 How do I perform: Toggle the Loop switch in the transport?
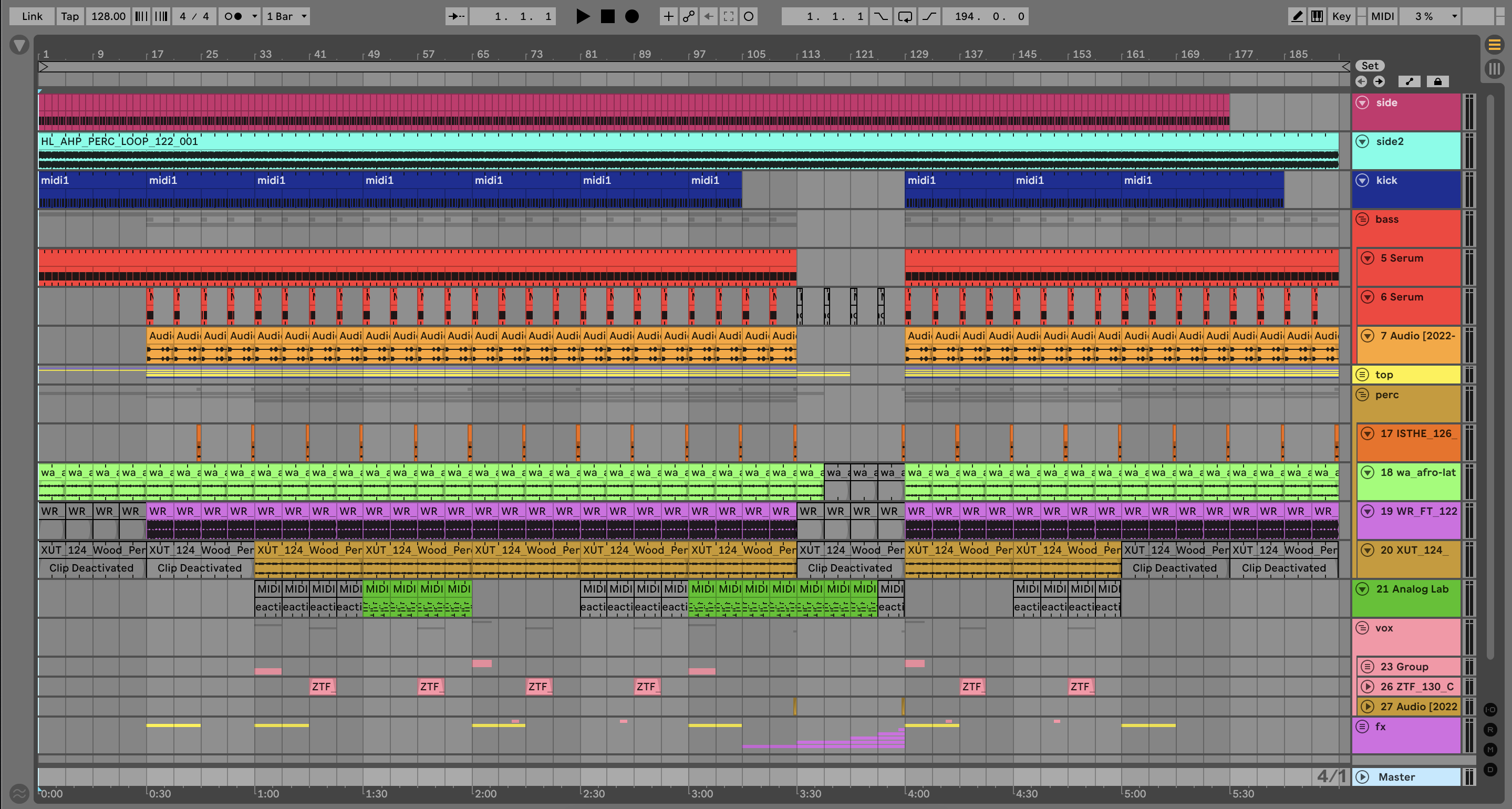[905, 16]
